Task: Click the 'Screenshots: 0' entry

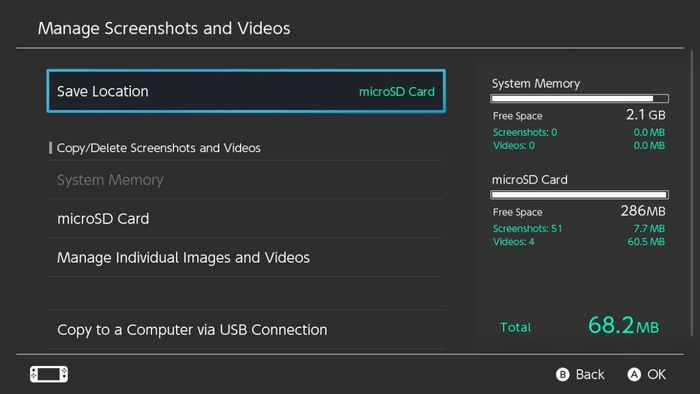Action: pos(525,133)
